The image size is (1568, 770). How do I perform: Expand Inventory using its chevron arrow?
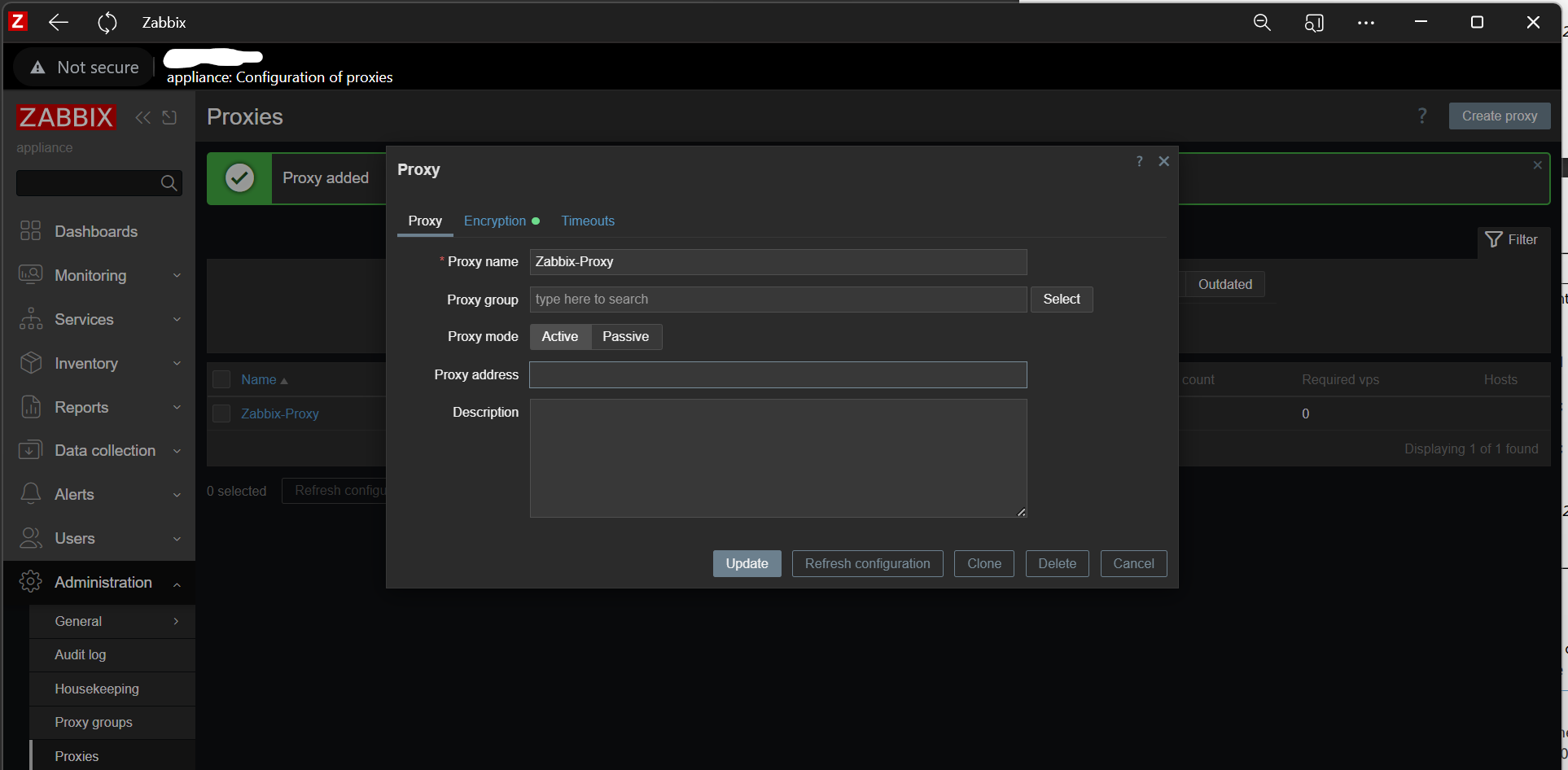(177, 364)
